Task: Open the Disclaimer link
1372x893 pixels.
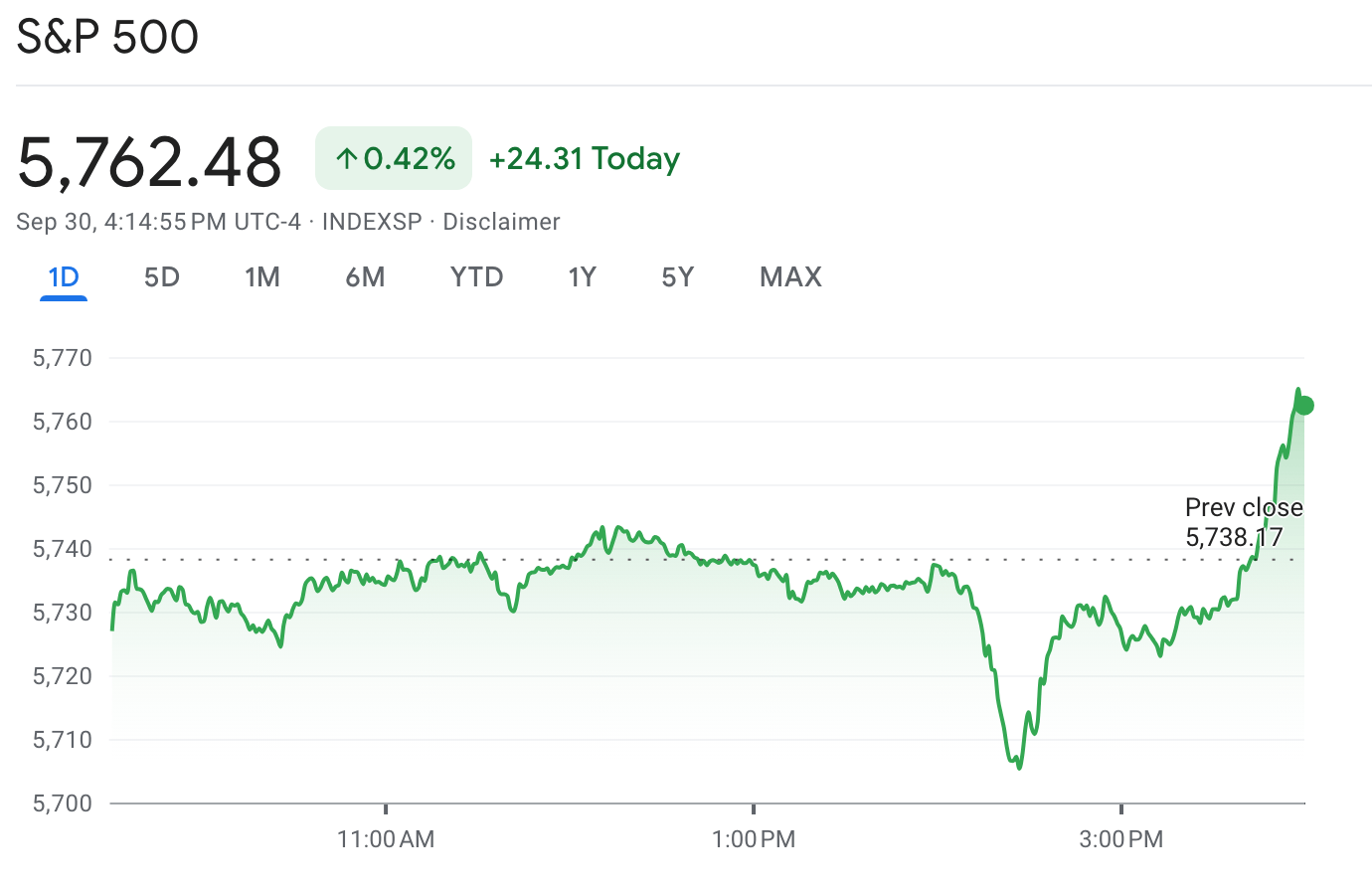Action: (x=501, y=222)
